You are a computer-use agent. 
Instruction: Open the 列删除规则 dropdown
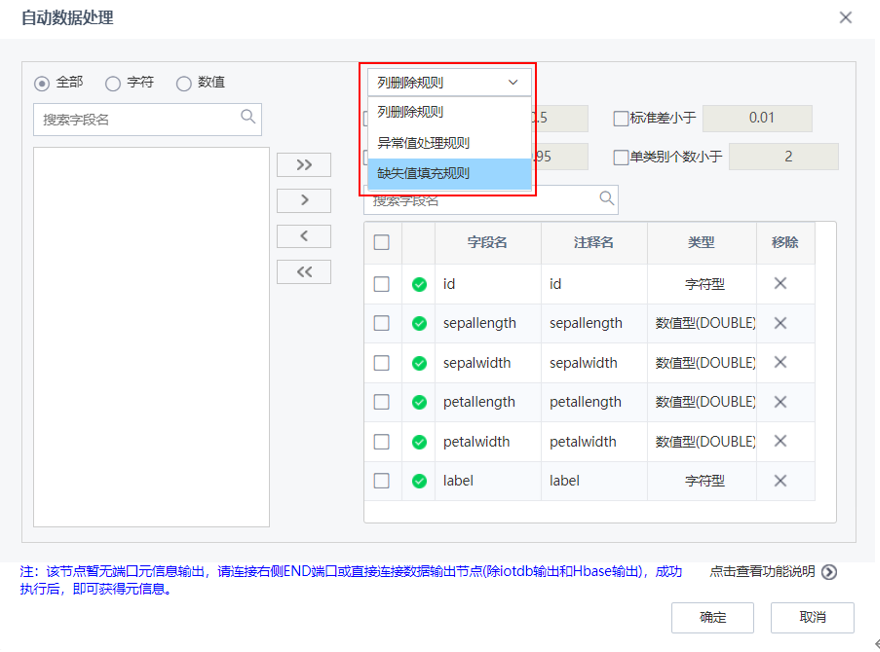448,82
